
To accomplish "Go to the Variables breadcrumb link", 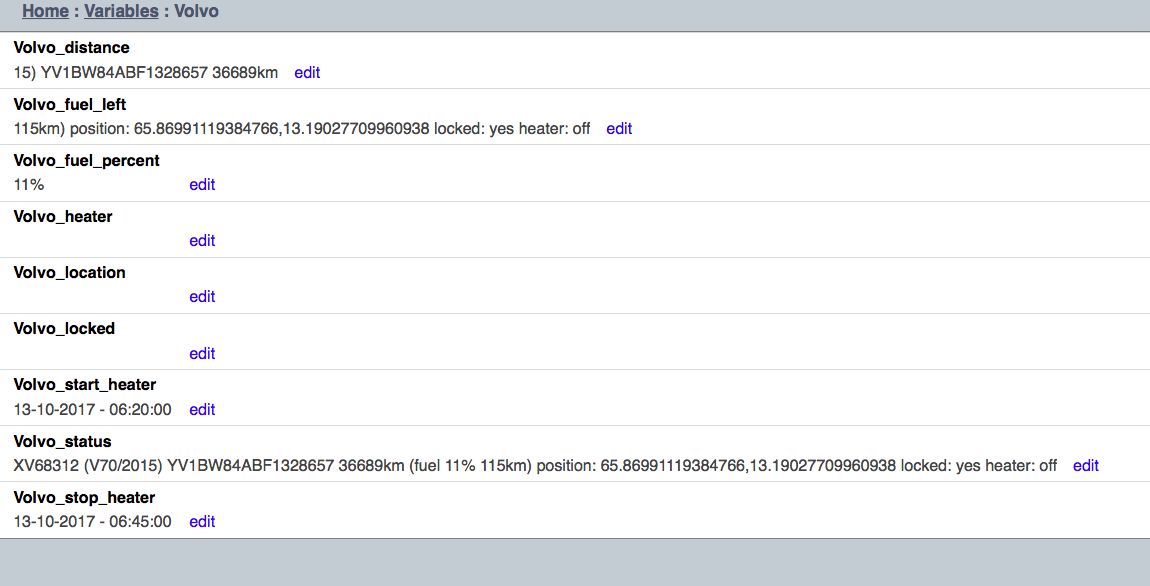I will click(x=121, y=11).
